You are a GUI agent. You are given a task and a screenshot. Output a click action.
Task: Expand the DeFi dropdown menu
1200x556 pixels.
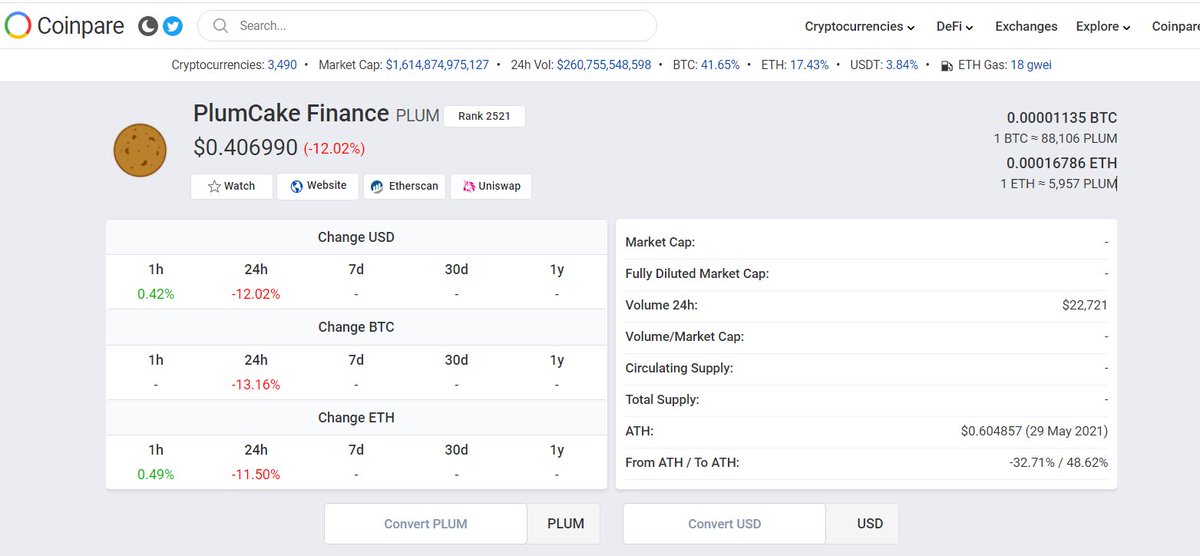[x=955, y=27]
